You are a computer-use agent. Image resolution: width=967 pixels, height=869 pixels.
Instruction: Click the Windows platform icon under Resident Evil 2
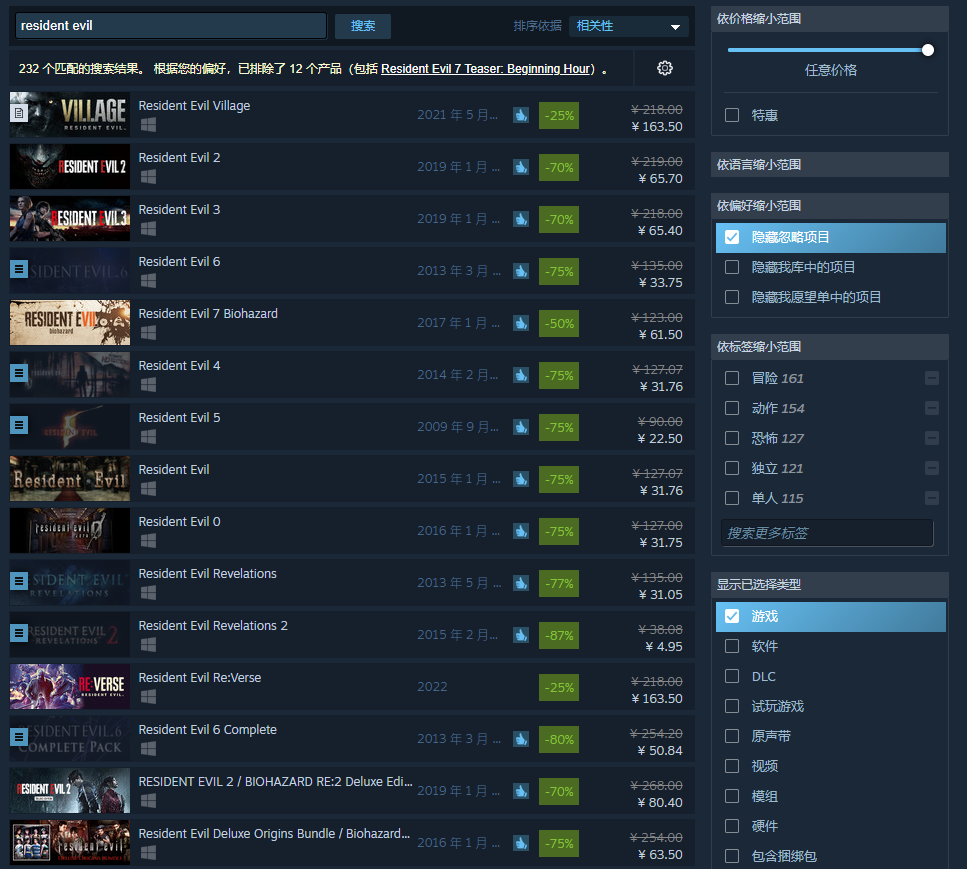click(x=148, y=177)
